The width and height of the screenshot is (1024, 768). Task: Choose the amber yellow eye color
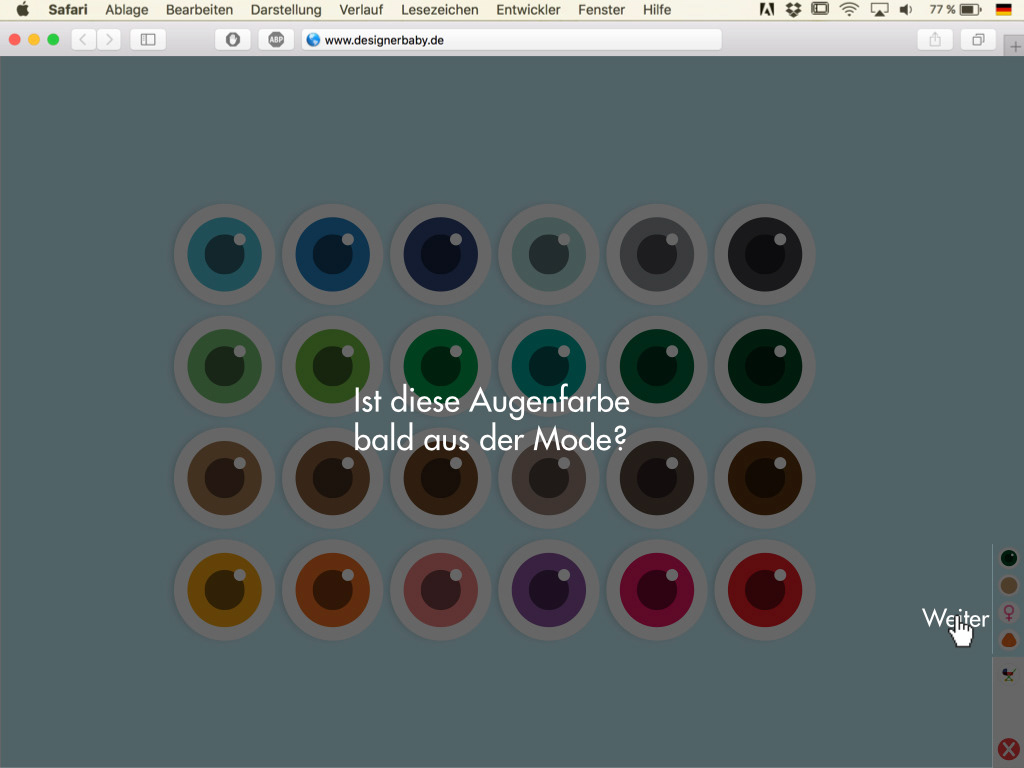pos(225,590)
